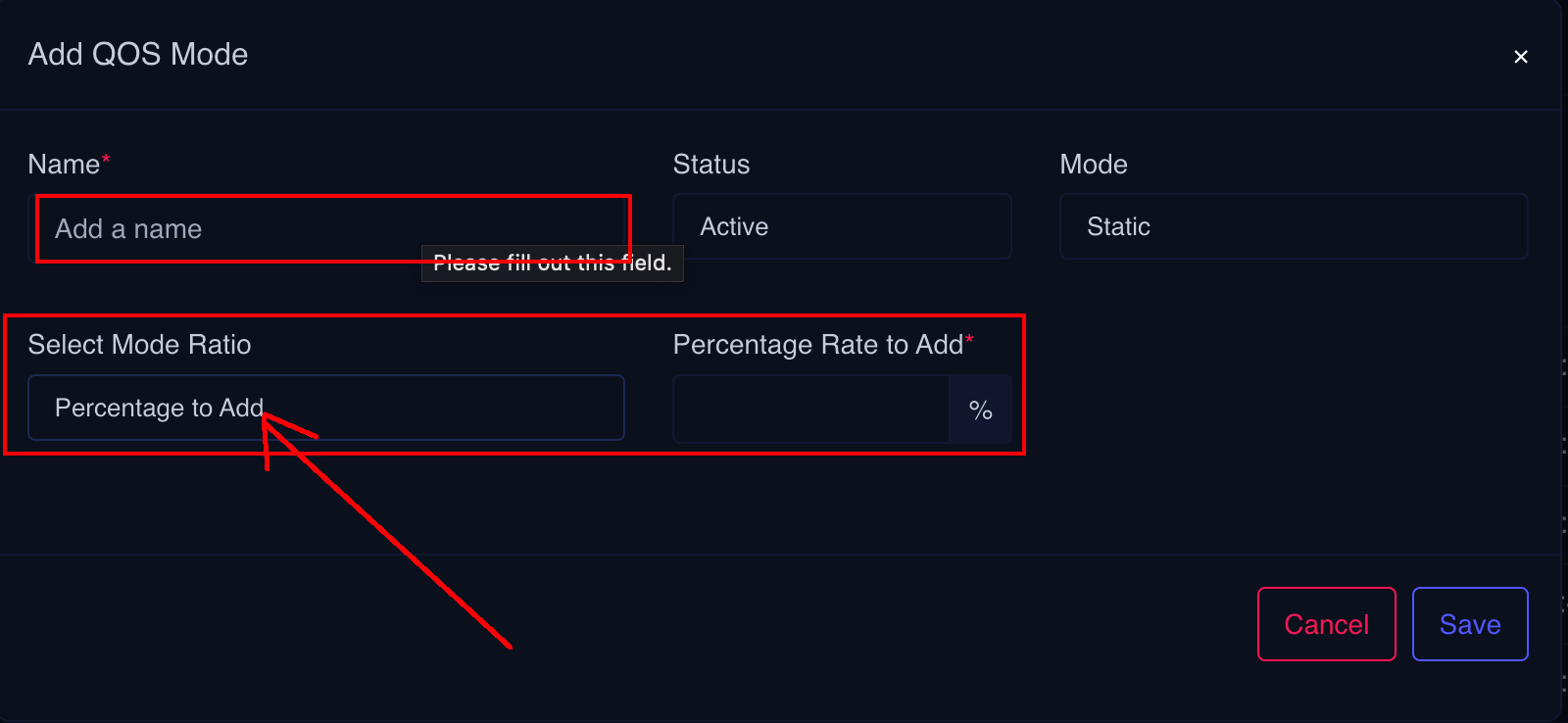Click the percent sign suffix box
This screenshot has width=1568, height=723.
pos(980,410)
